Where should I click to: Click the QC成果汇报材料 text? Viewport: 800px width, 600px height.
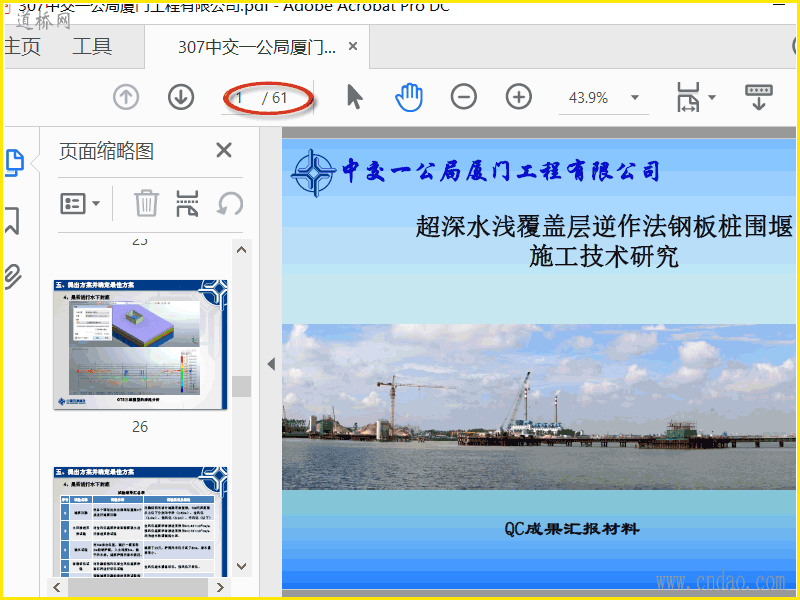coord(572,529)
